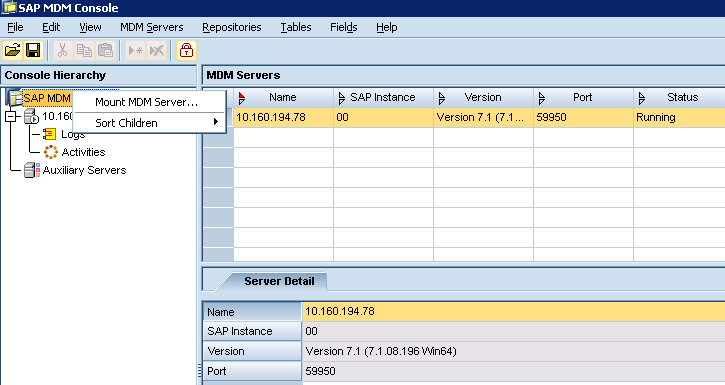Screen dimensions: 725x385
Task: Click Port value 59950 in Server Detail
Action: (x=513, y=371)
